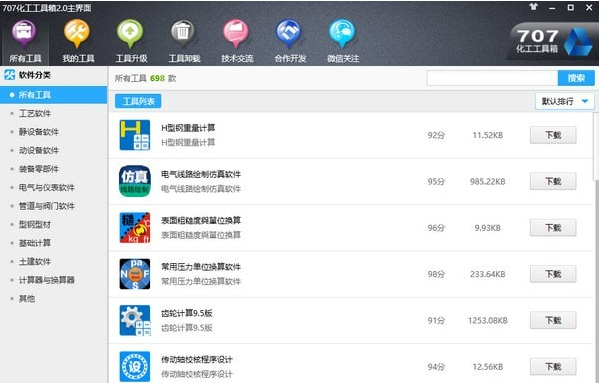Open the 所有工具 toolbar icon

(x=25, y=34)
